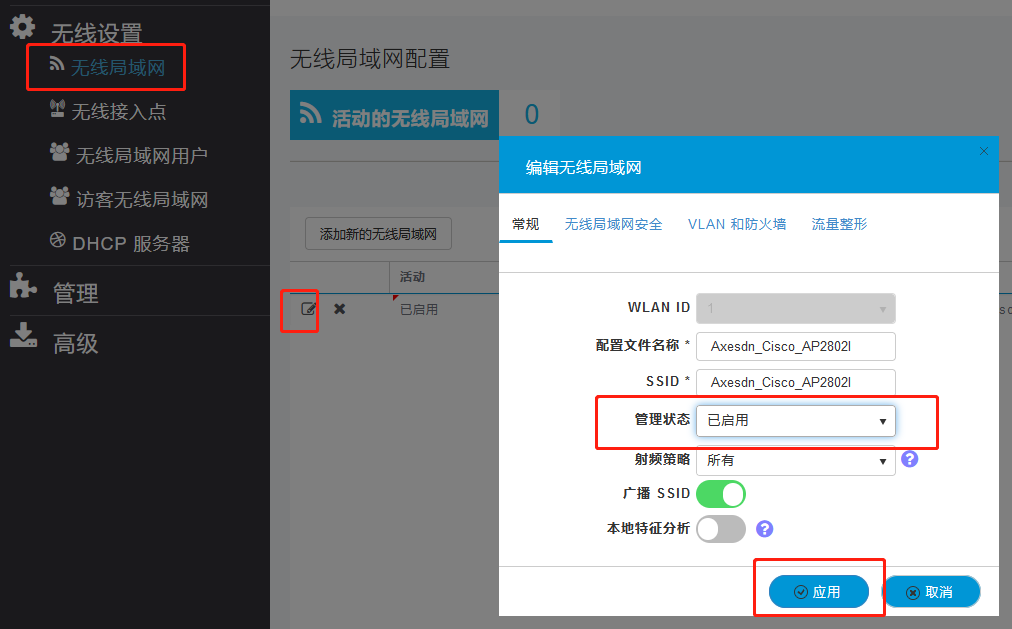Click the 无线设置 gear icon

point(22,28)
